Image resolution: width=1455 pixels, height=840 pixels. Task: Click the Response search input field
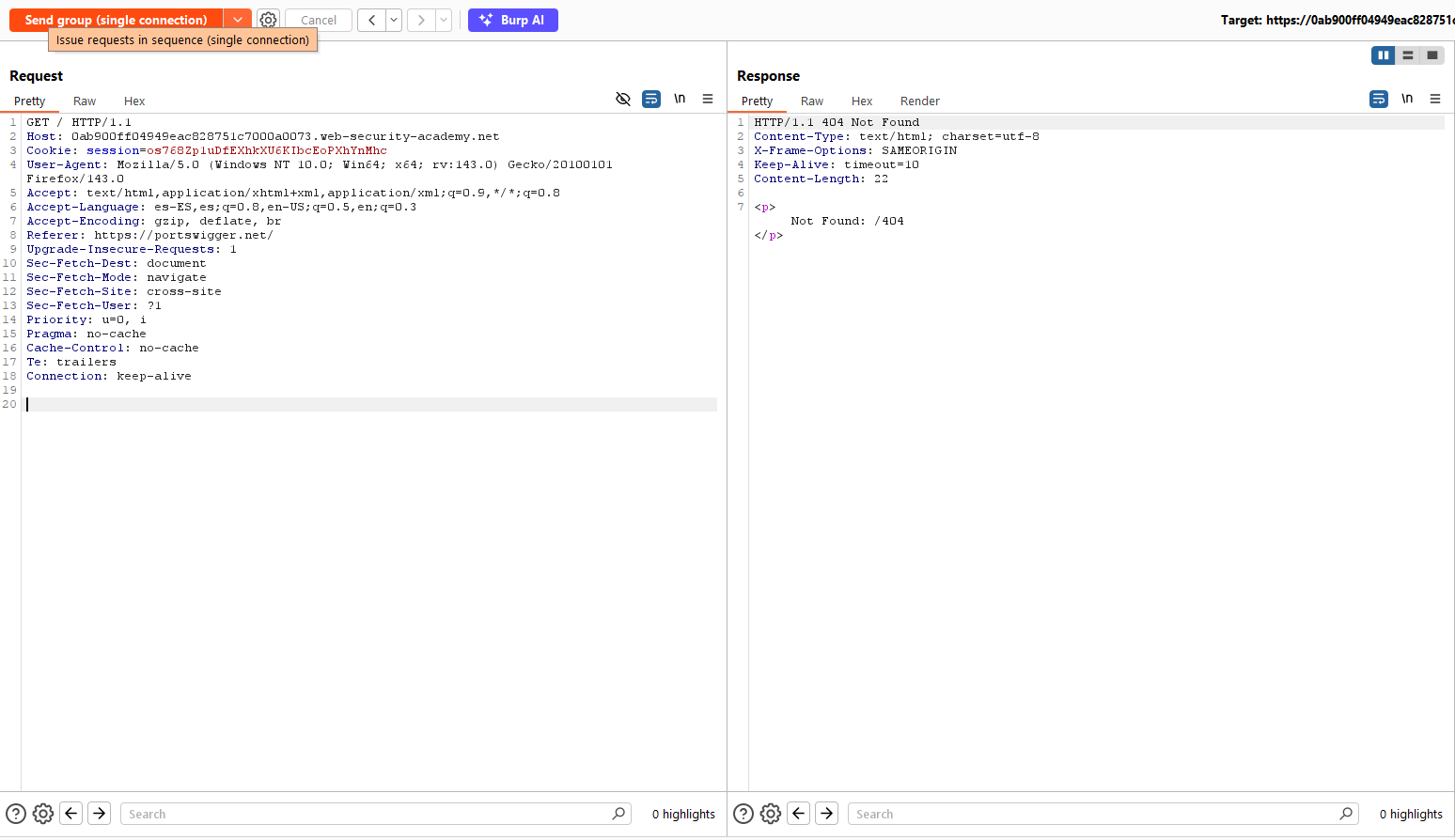coord(1095,814)
